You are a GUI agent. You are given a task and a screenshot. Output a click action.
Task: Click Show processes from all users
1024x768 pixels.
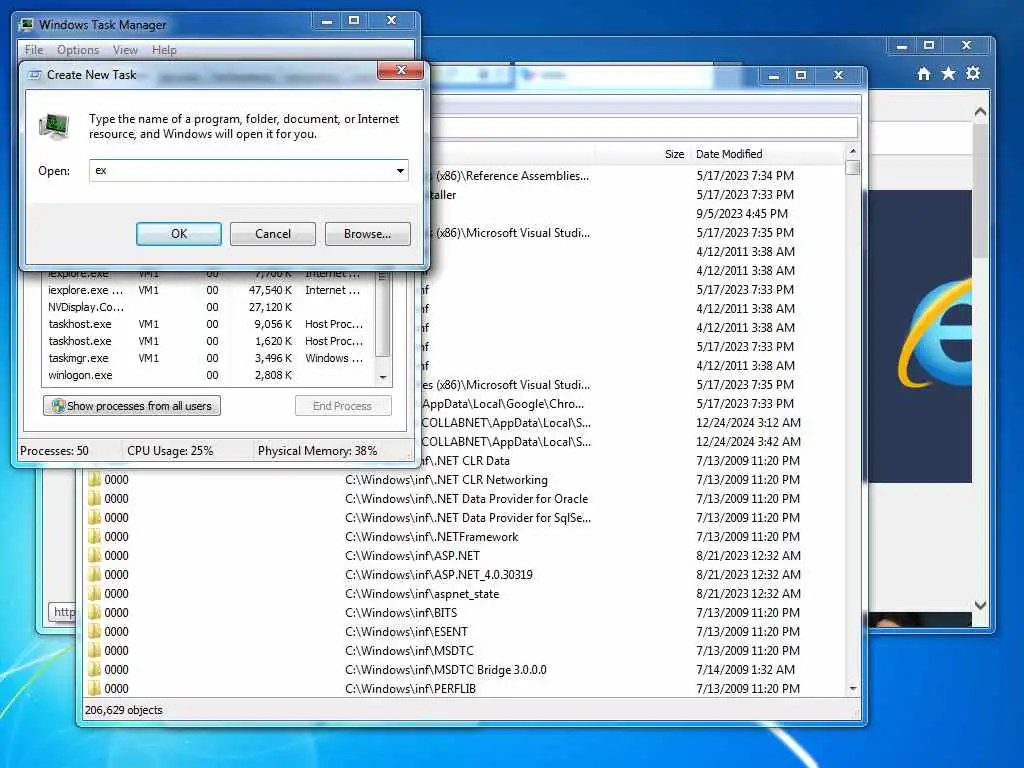pos(132,406)
